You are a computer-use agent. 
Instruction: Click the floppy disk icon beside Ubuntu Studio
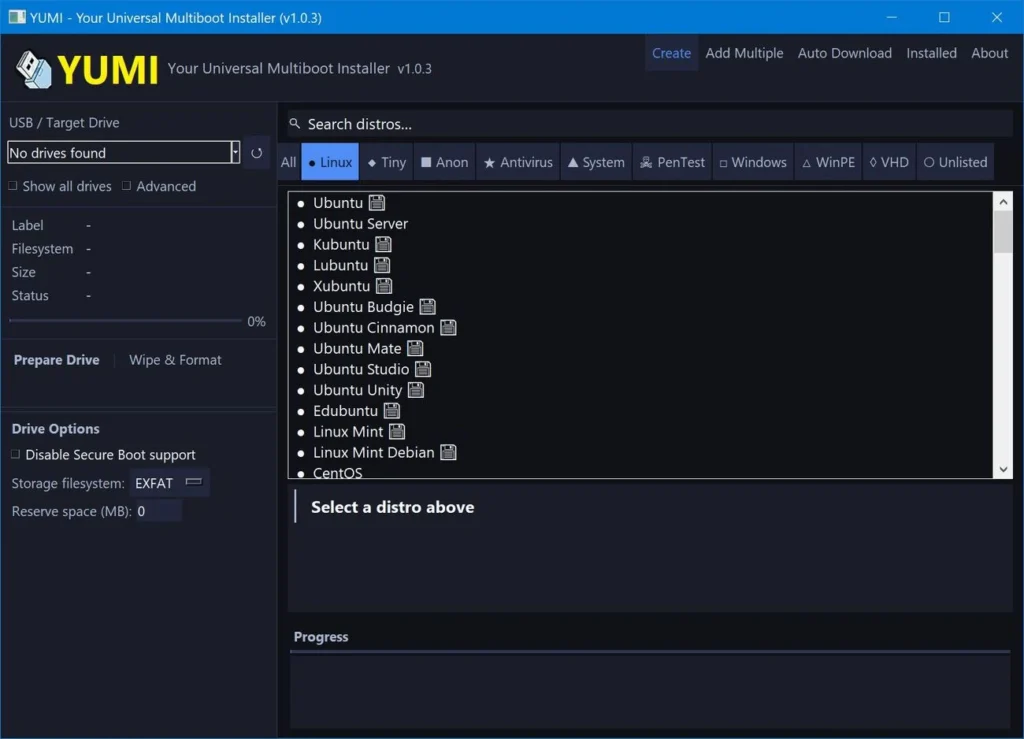423,370
